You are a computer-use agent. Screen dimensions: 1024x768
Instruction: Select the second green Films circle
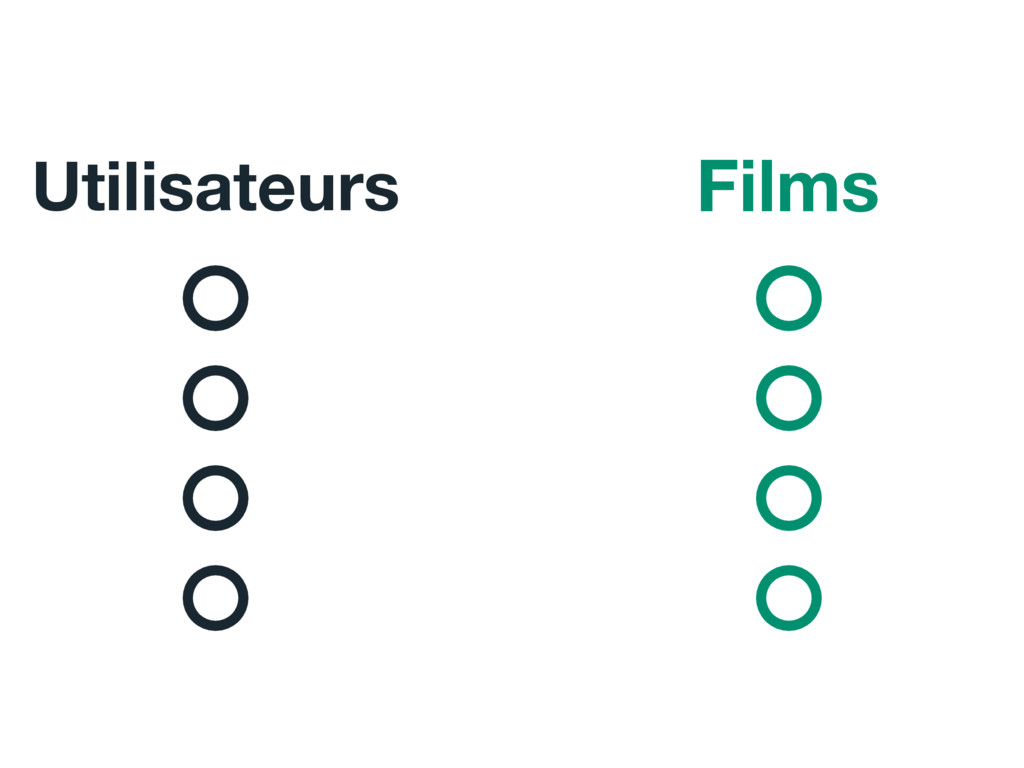click(789, 398)
